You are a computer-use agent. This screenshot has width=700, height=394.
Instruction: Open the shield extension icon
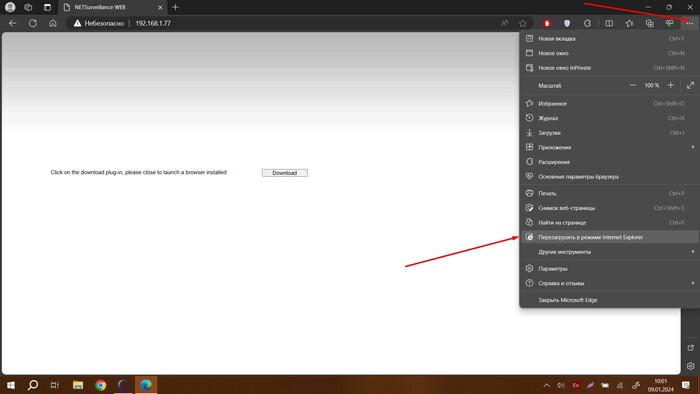point(567,23)
